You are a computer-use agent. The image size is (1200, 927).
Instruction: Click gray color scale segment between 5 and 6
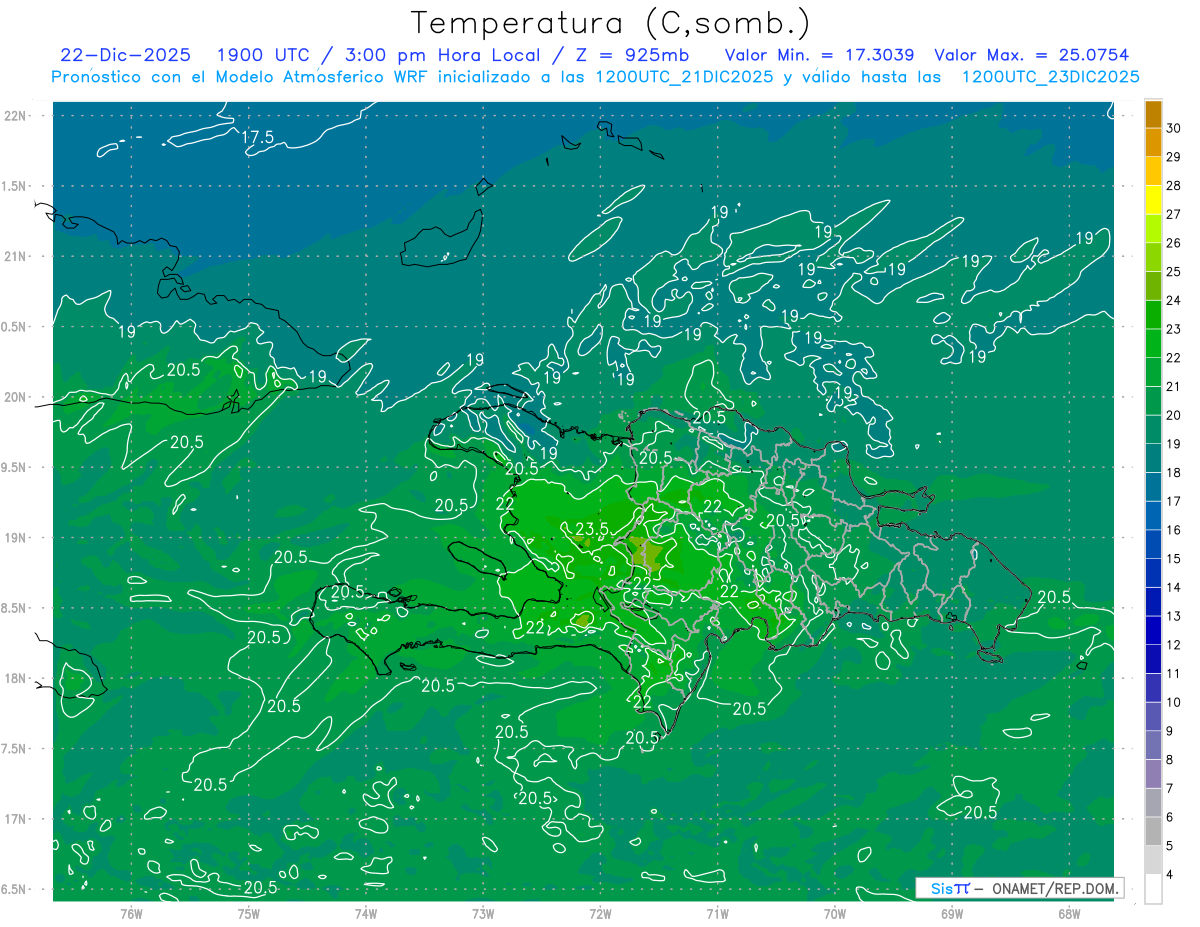(x=1153, y=831)
